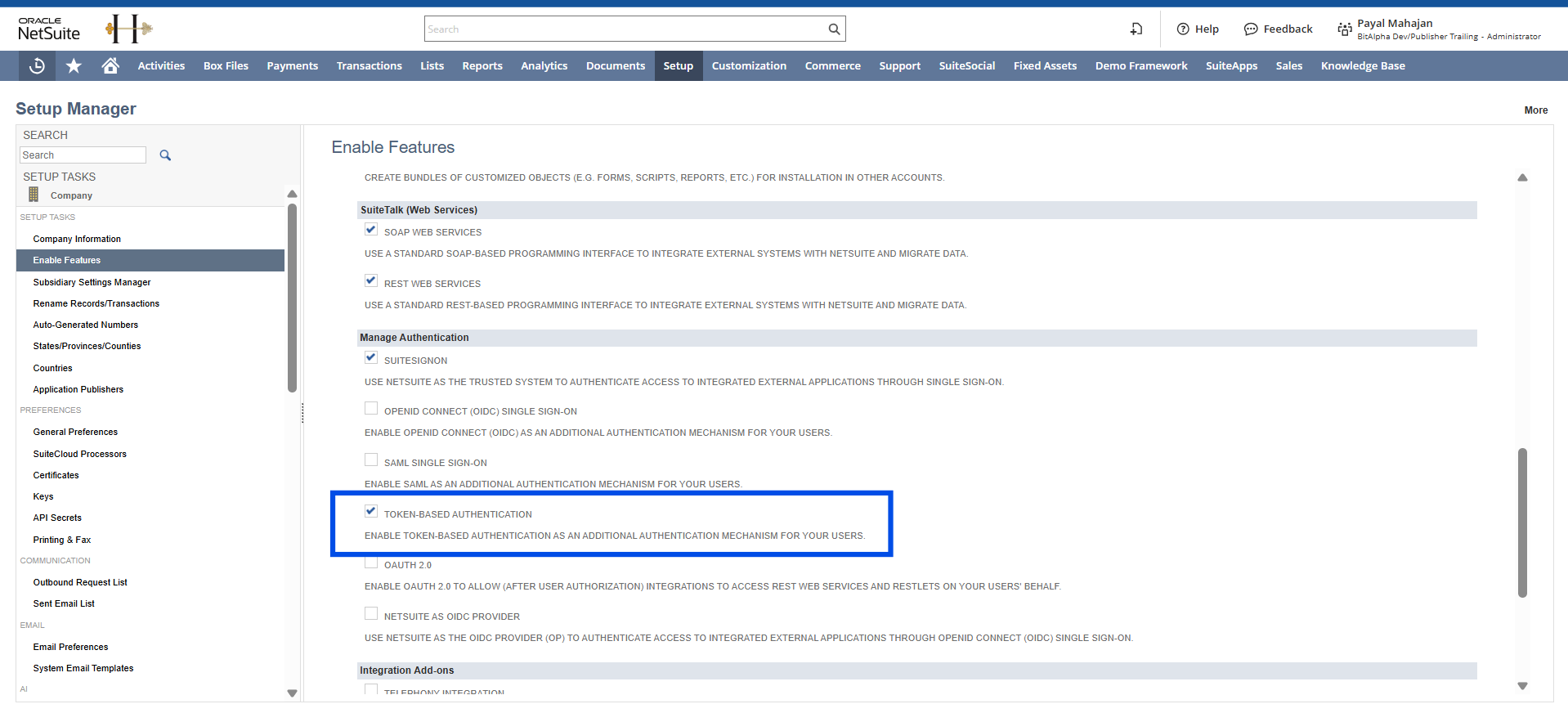
Task: Toggle Token-Based Authentication checkbox
Action: pyautogui.click(x=371, y=512)
